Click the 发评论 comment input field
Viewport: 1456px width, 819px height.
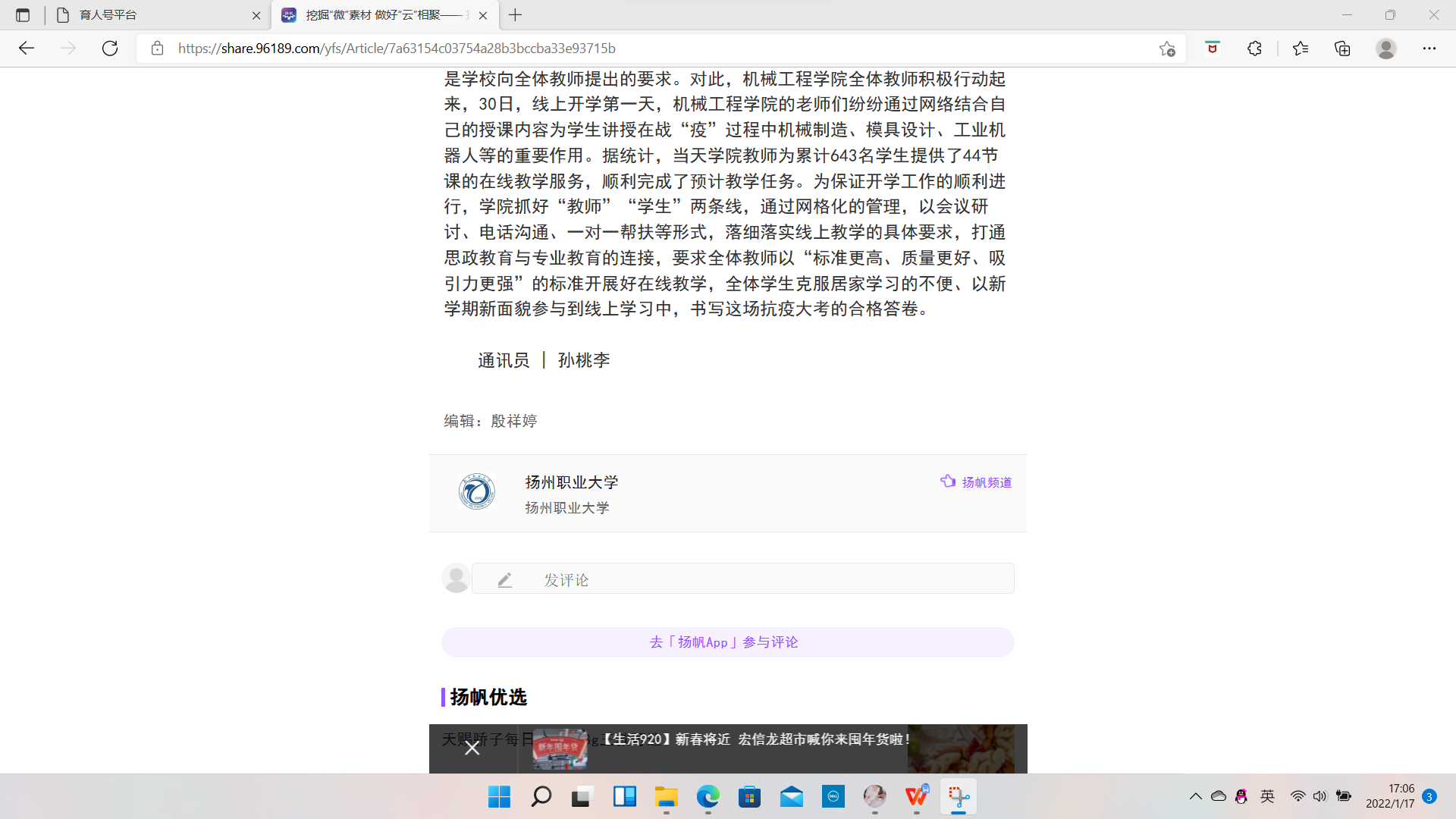(742, 579)
